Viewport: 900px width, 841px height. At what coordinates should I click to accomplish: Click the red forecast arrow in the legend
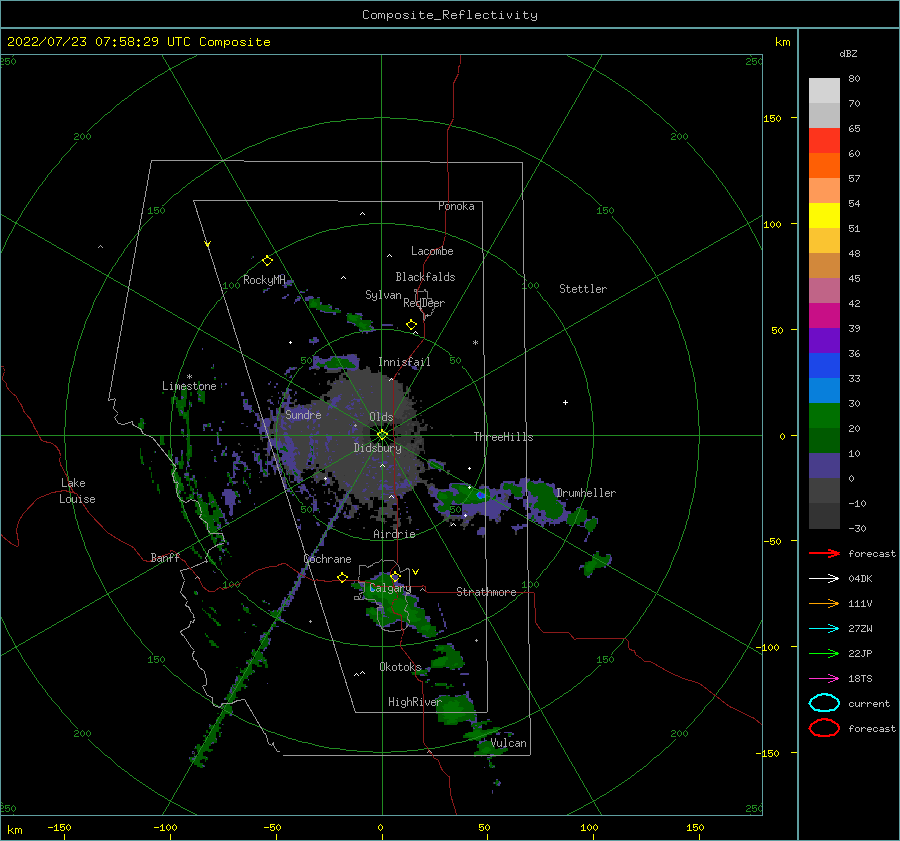824,553
